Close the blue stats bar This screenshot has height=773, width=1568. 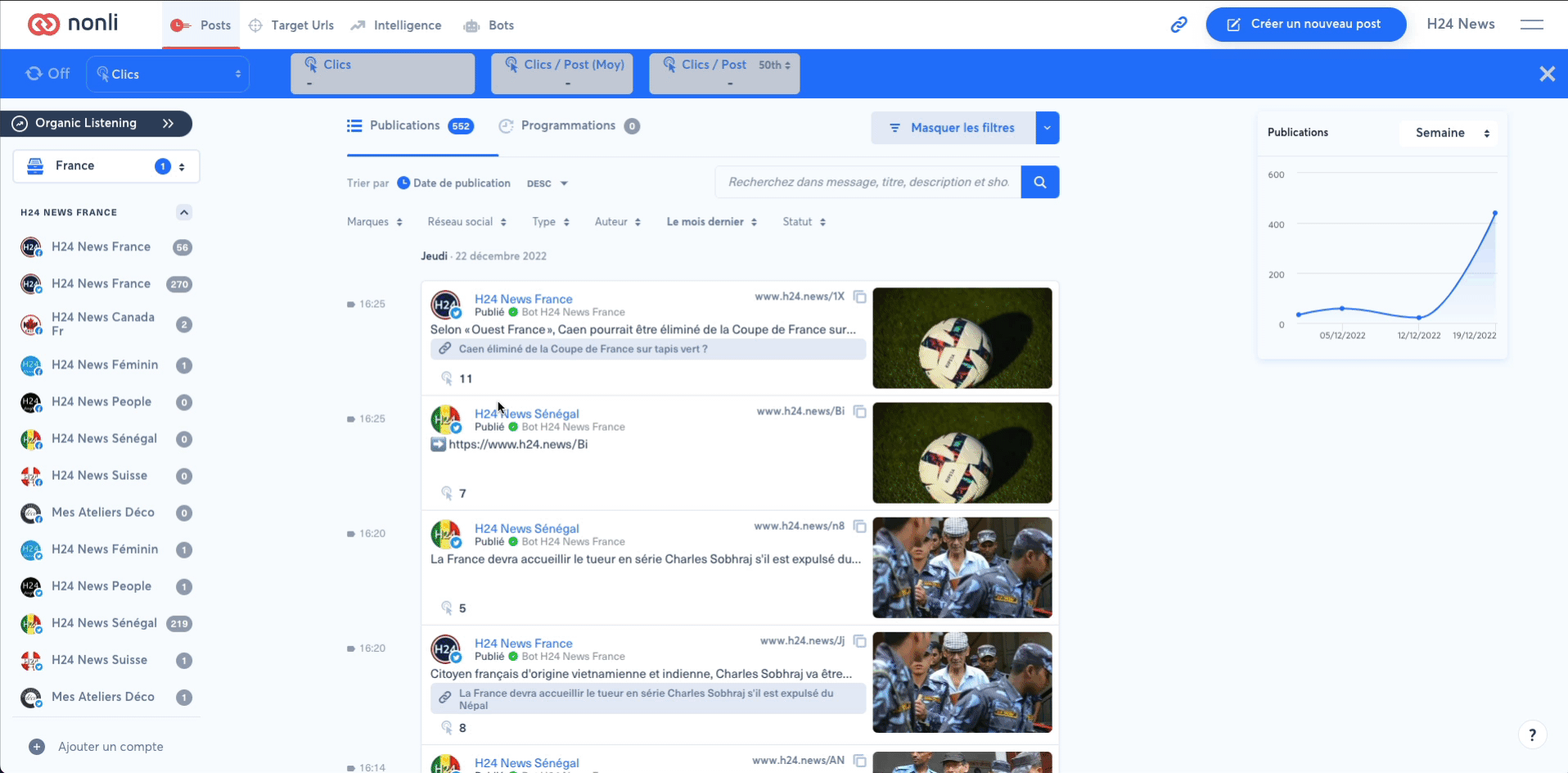point(1547,74)
